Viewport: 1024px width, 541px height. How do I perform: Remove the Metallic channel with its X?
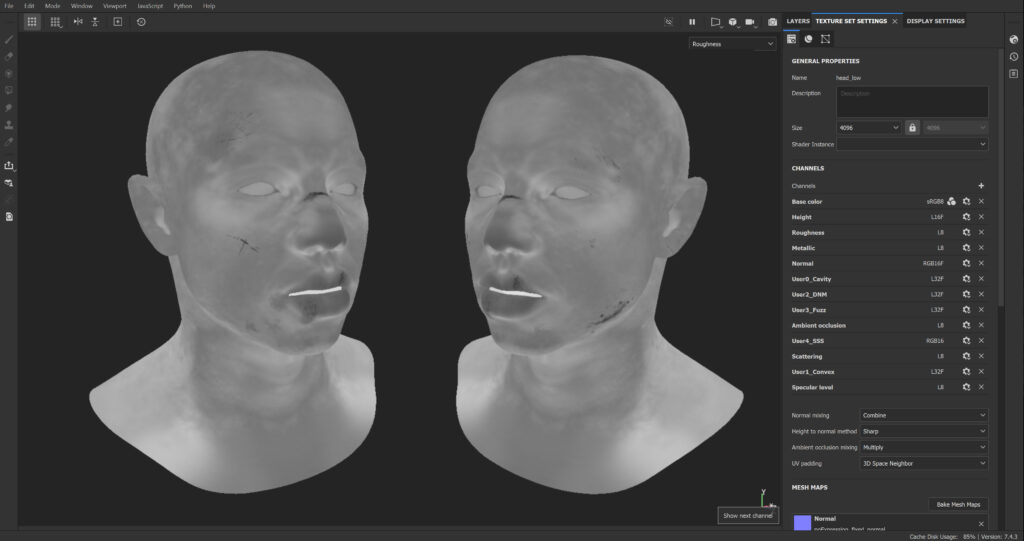pos(981,248)
